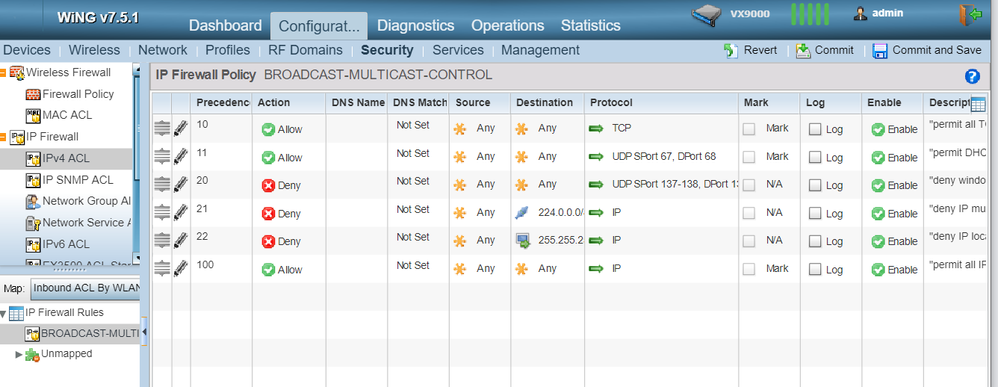
Task: Click the left sidebar vertical scrollbar
Action: coord(136,160)
